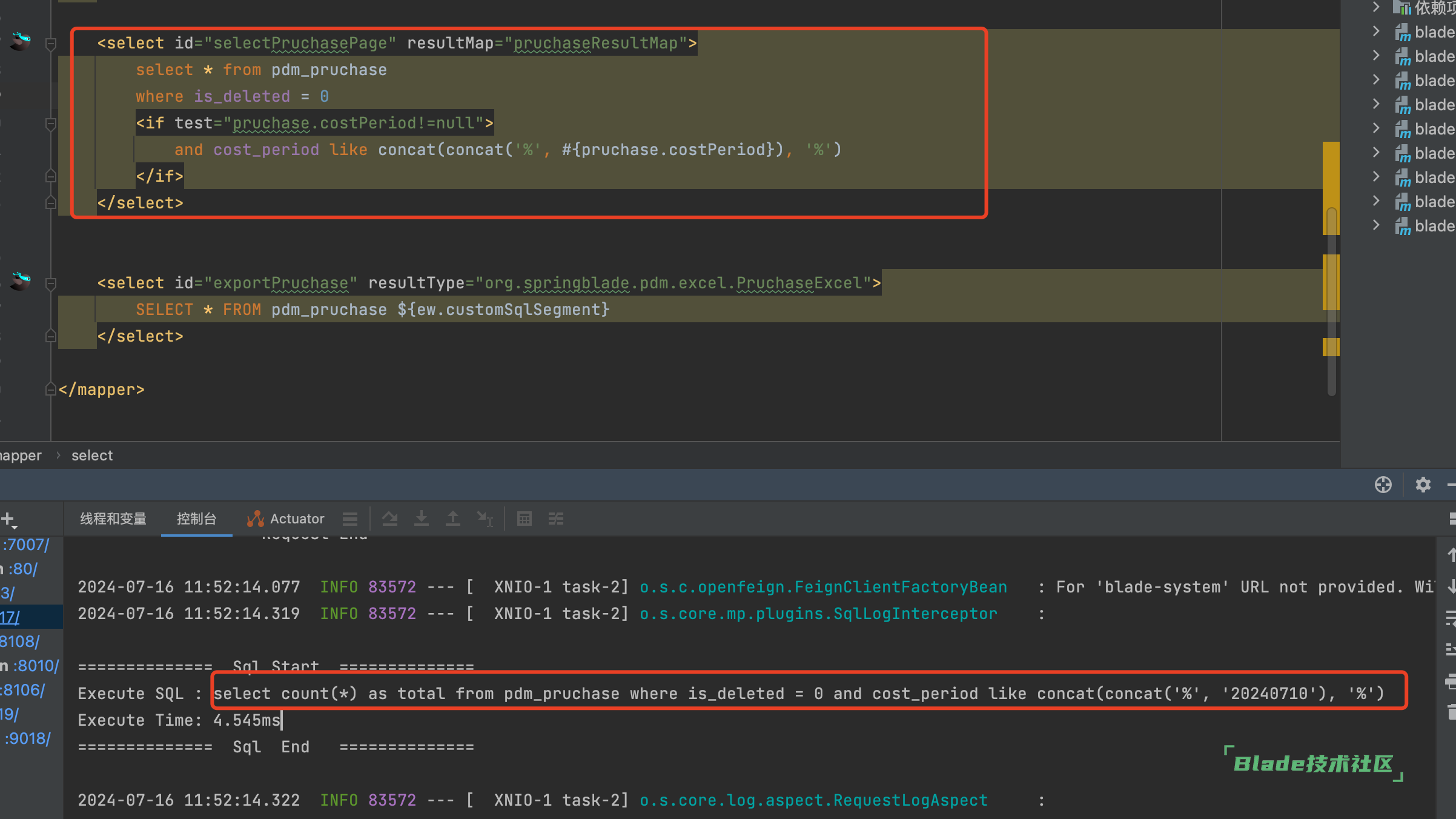Click the first blade Maven module icon
The image size is (1456, 819).
[x=1403, y=33]
